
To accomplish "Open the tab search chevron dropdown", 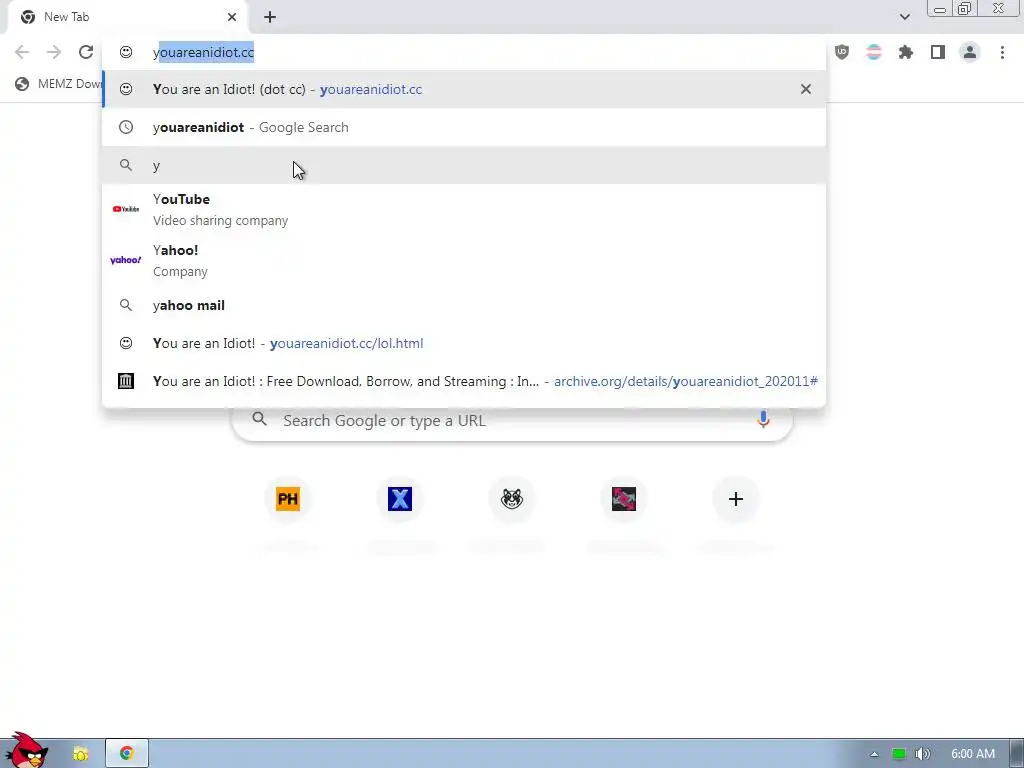I will click(904, 17).
